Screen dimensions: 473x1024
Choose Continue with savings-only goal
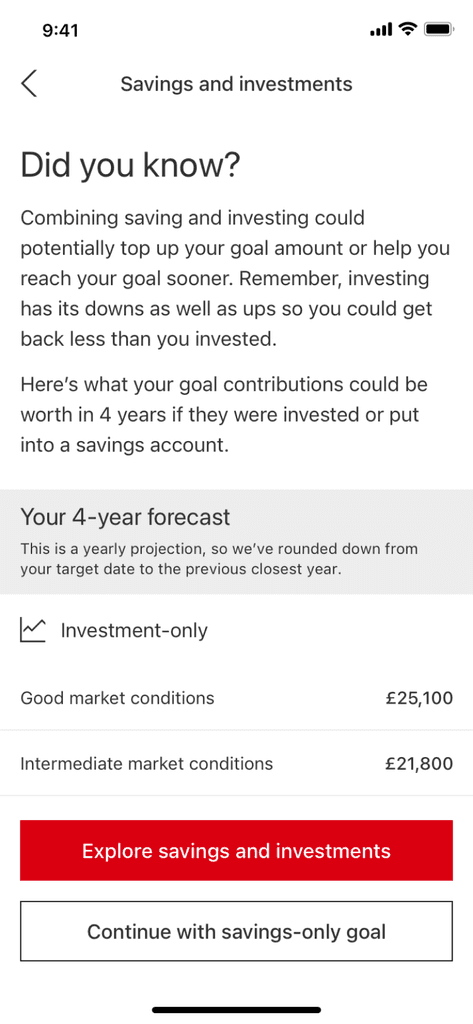pyautogui.click(x=236, y=931)
